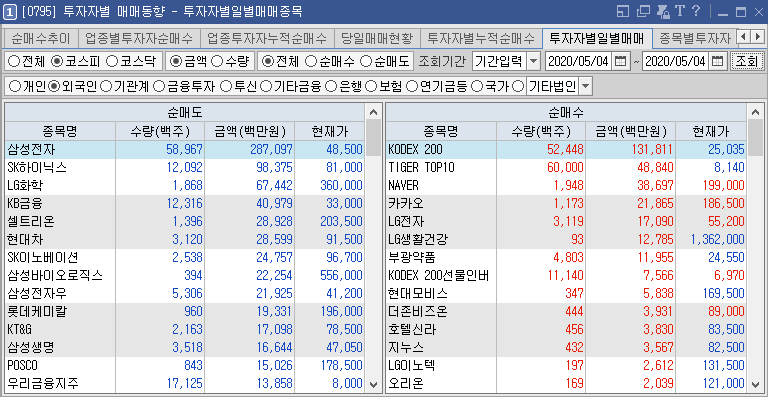768x397 pixels.
Task: Click up arrow of 순매수 table scrollbar
Action: [755, 113]
